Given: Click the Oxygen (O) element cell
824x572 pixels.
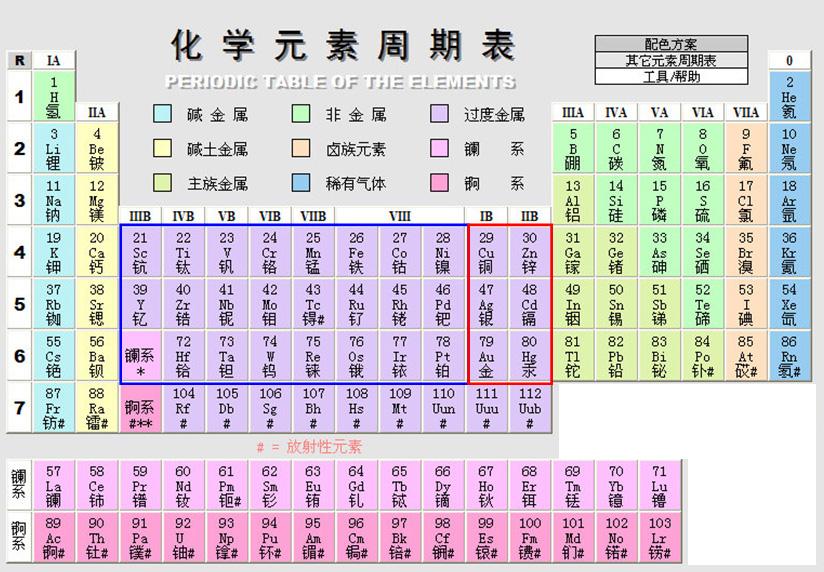Looking at the screenshot, I should coord(703,148).
